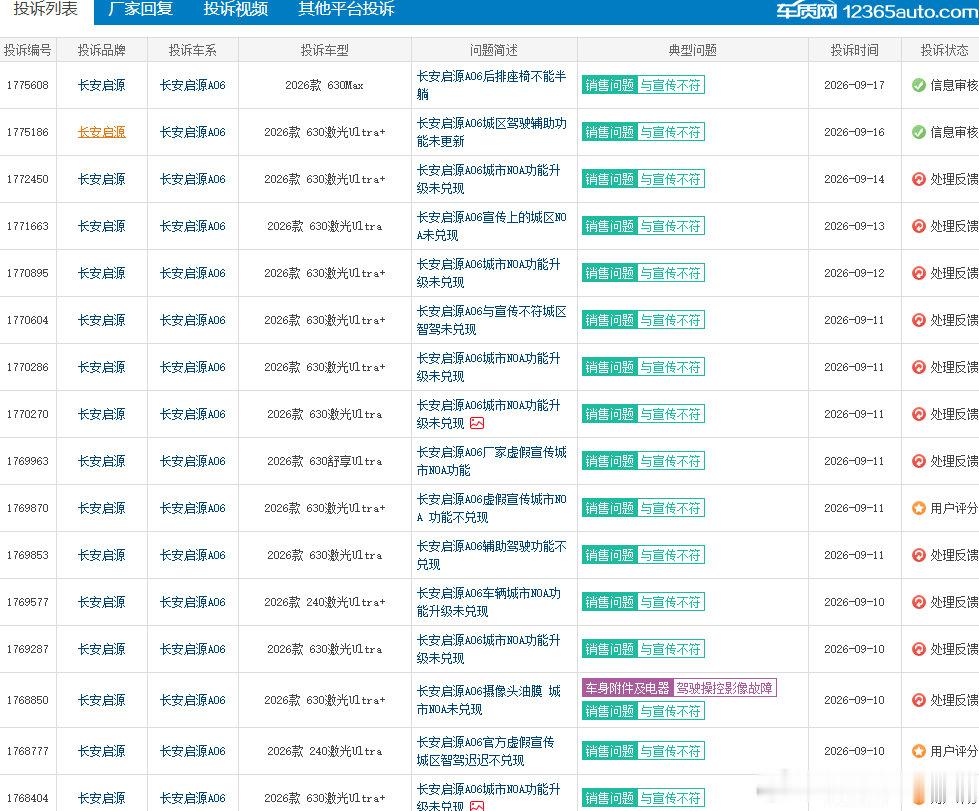Click 长安启源A06 series link in row 1775608
Viewport: 979px width, 811px height.
coord(192,86)
